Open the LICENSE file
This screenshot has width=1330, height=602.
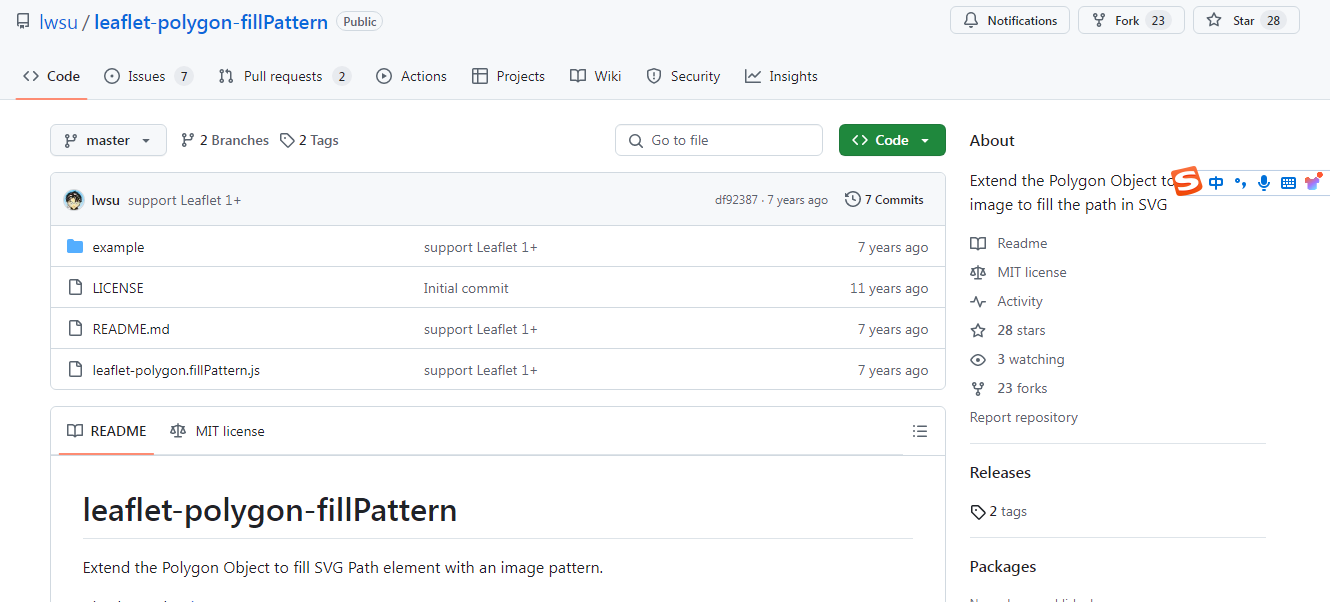click(x=118, y=288)
